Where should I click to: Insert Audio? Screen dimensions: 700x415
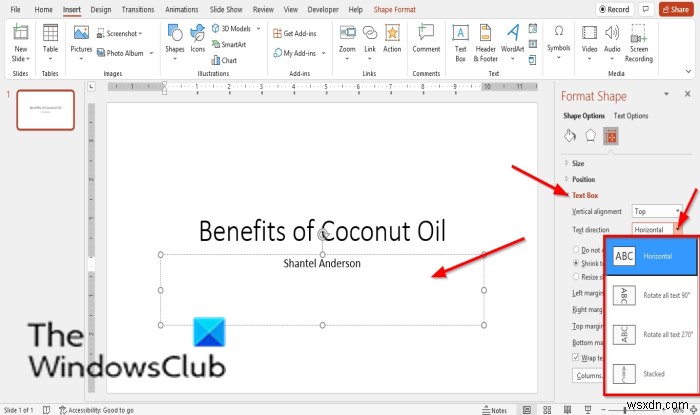click(x=612, y=43)
